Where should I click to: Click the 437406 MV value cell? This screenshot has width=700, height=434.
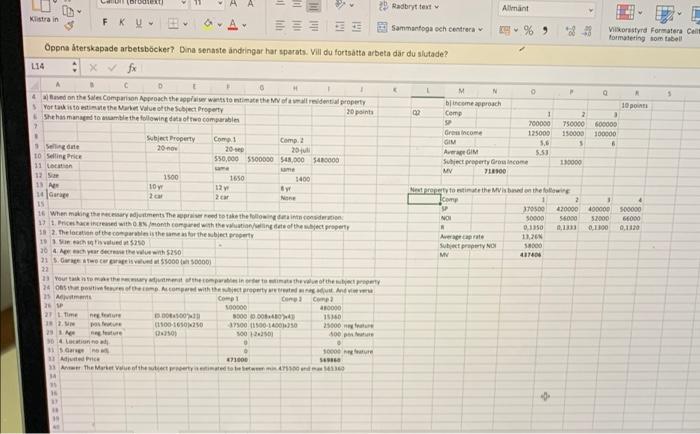pyautogui.click(x=530, y=255)
